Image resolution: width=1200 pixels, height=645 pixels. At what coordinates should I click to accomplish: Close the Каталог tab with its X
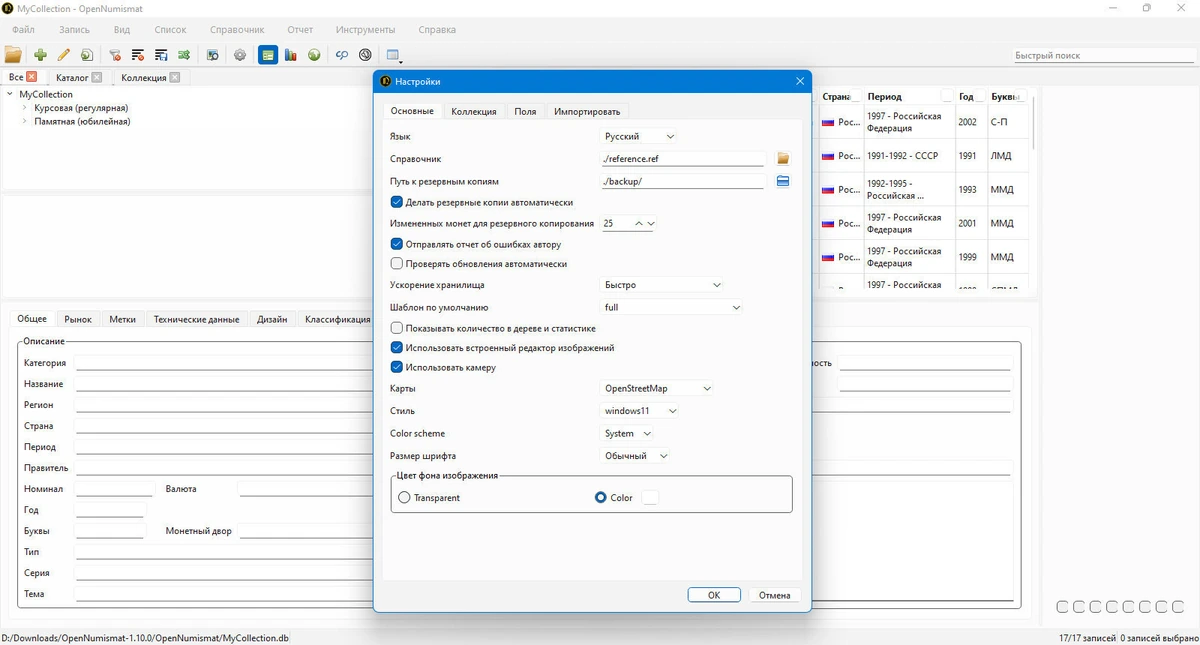tap(96, 77)
